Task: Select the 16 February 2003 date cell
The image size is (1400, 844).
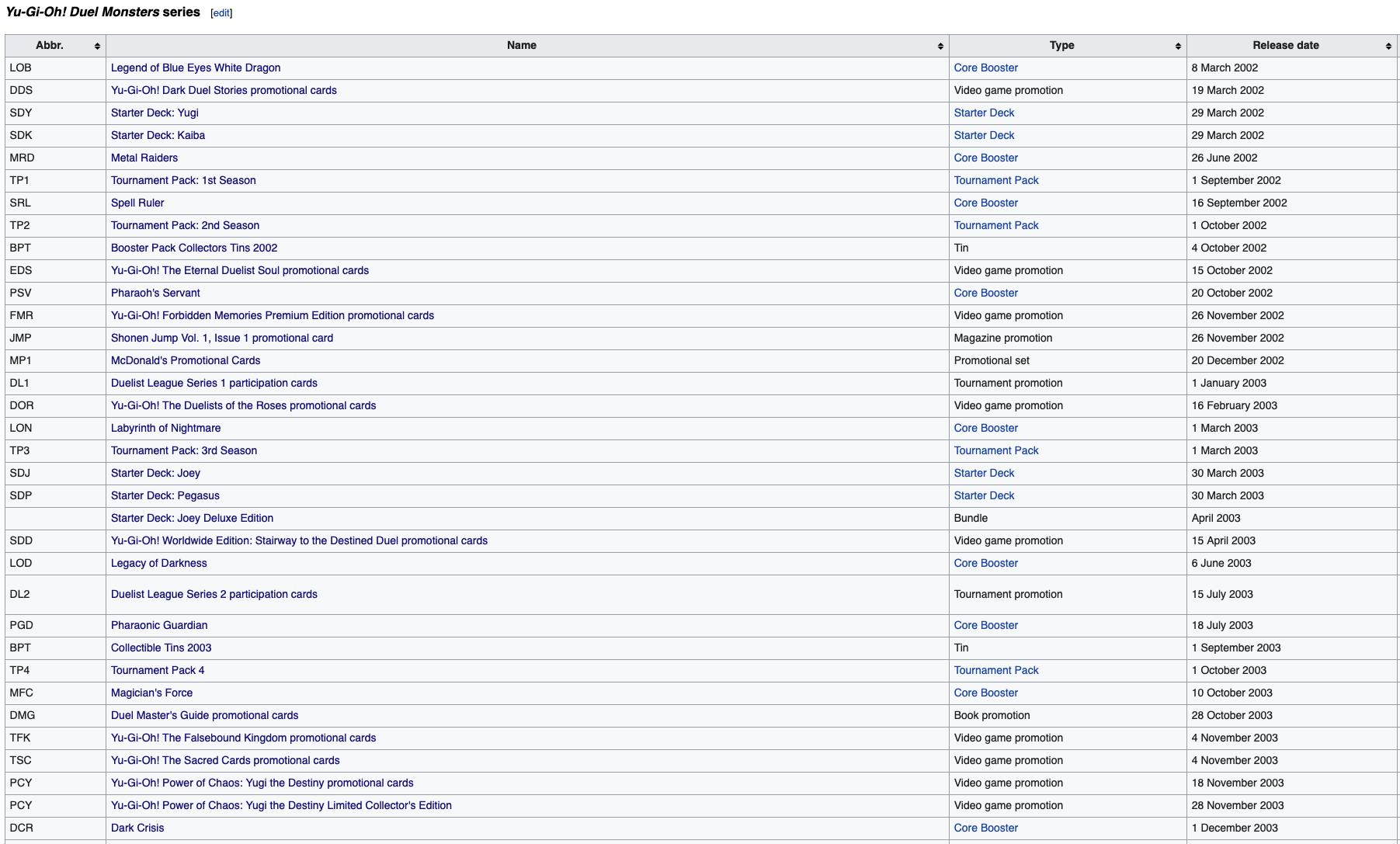Action: click(1291, 406)
